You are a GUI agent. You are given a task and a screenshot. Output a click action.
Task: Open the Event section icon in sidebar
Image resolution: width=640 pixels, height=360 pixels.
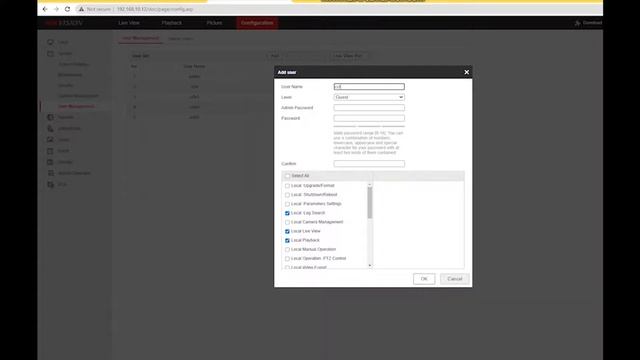(x=50, y=151)
